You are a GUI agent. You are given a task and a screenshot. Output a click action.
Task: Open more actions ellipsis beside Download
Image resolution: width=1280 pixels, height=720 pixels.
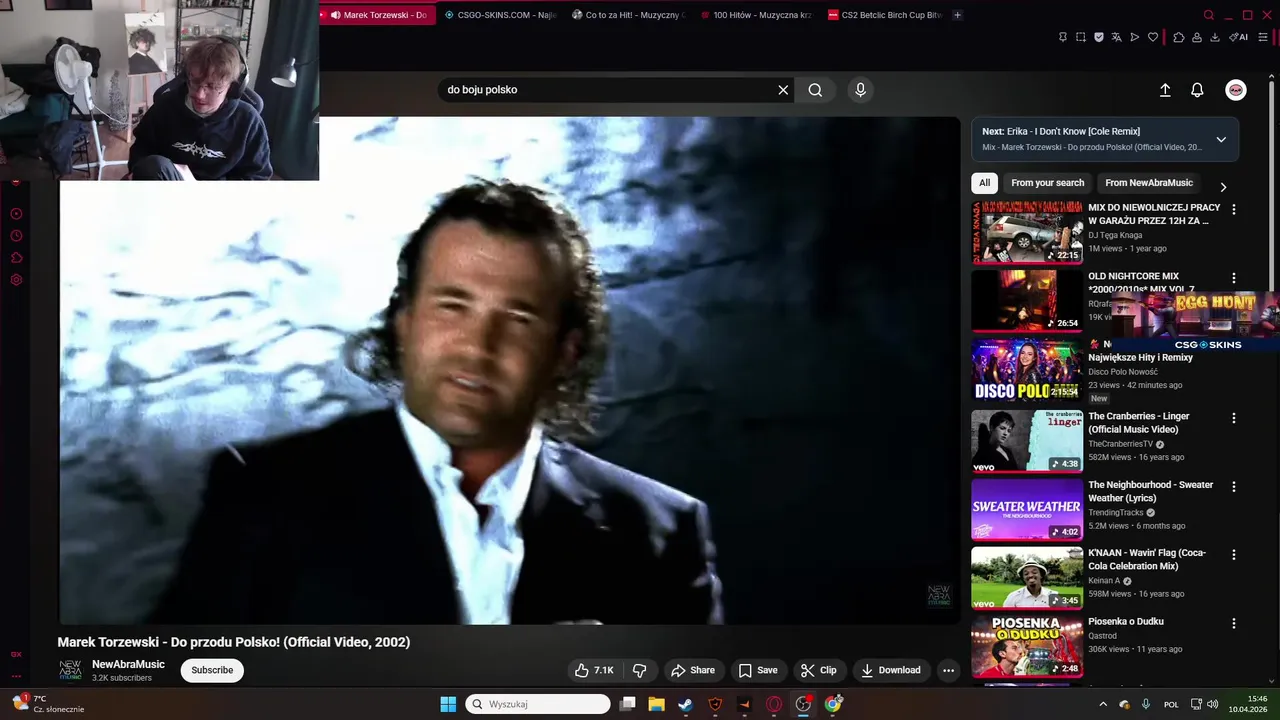tap(948, 670)
